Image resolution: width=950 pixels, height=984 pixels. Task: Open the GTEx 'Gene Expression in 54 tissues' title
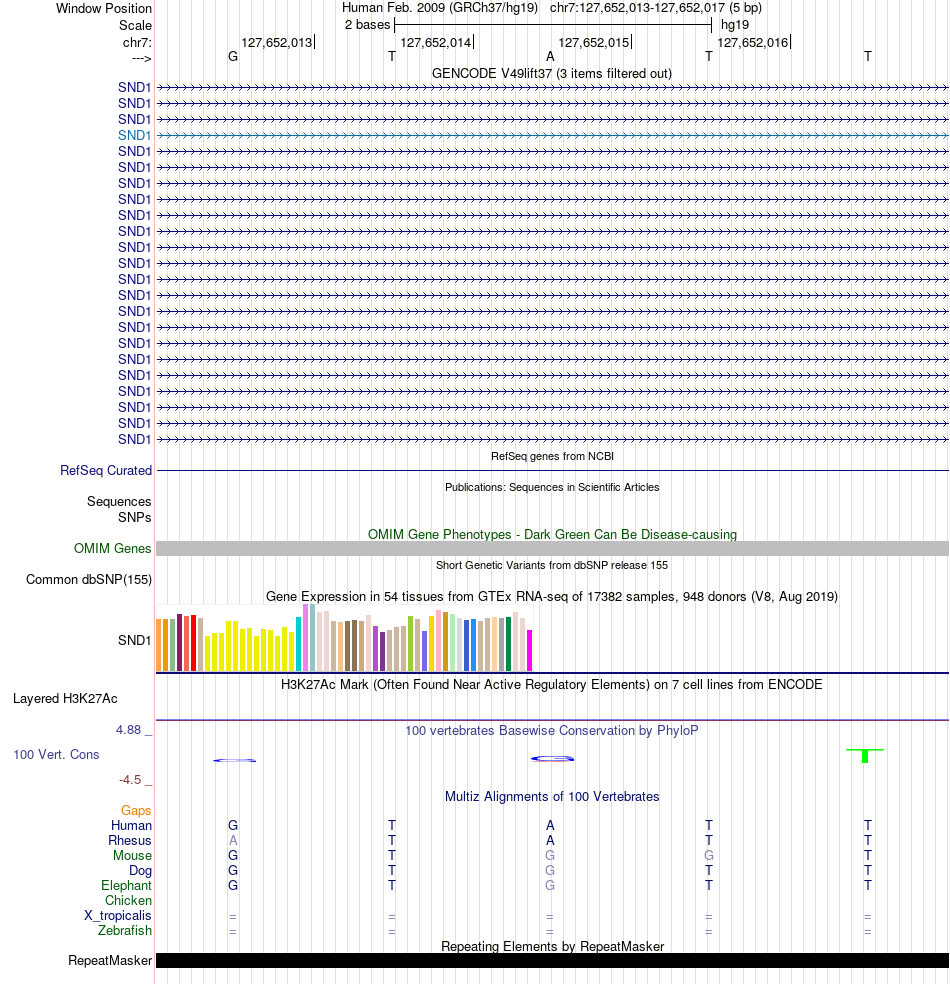tap(552, 596)
